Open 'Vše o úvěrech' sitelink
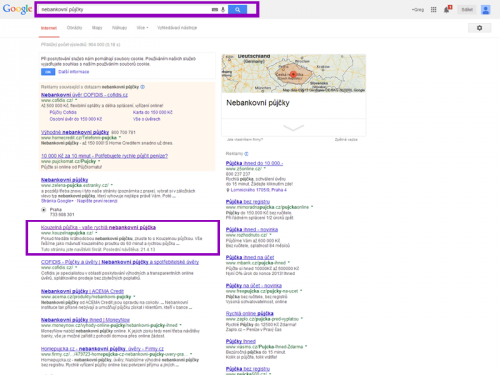 [147, 119]
